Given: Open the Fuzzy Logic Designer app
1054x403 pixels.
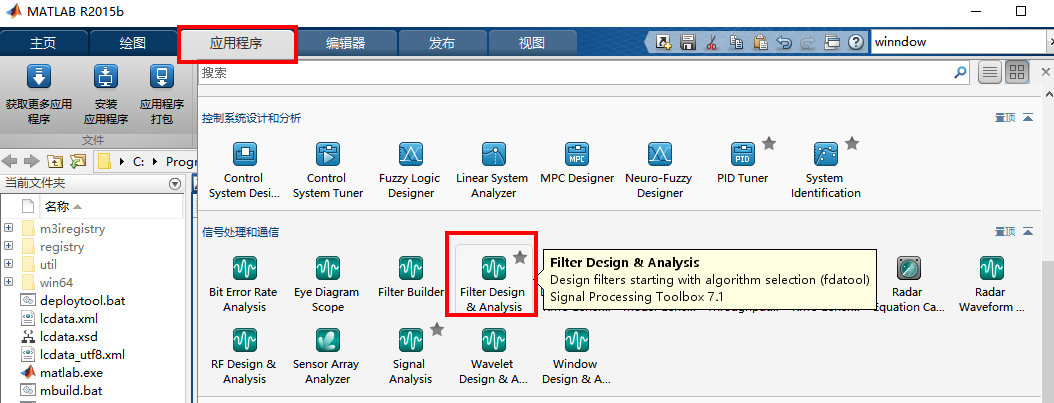Looking at the screenshot, I should pyautogui.click(x=409, y=170).
